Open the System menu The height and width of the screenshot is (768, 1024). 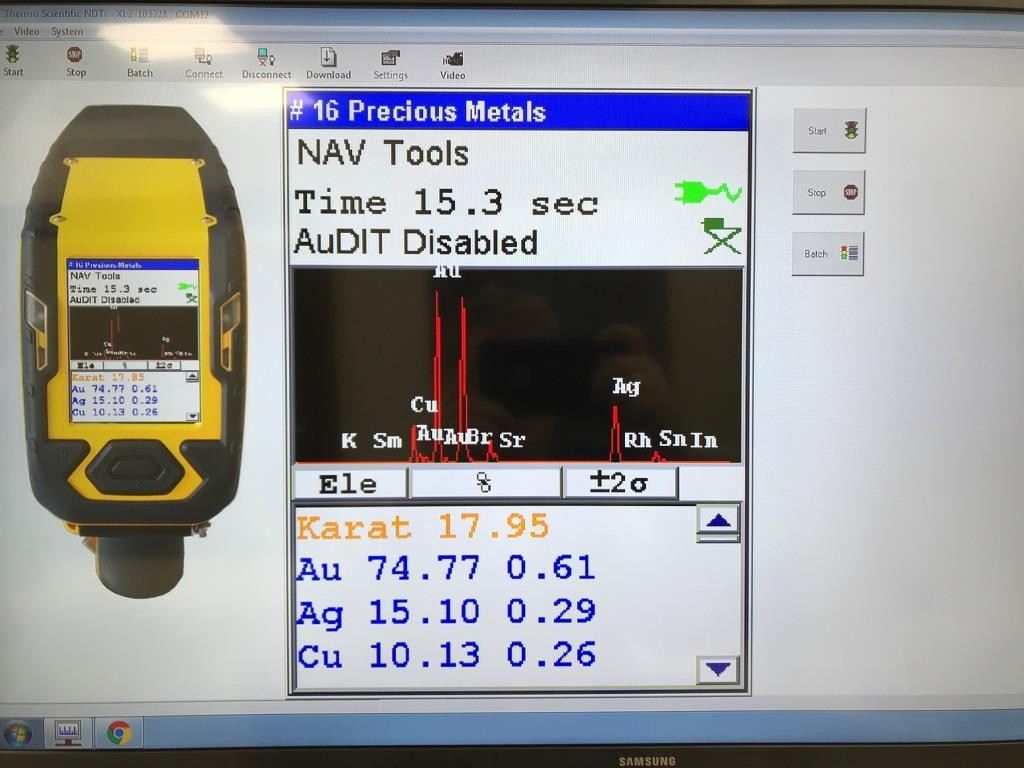point(67,31)
